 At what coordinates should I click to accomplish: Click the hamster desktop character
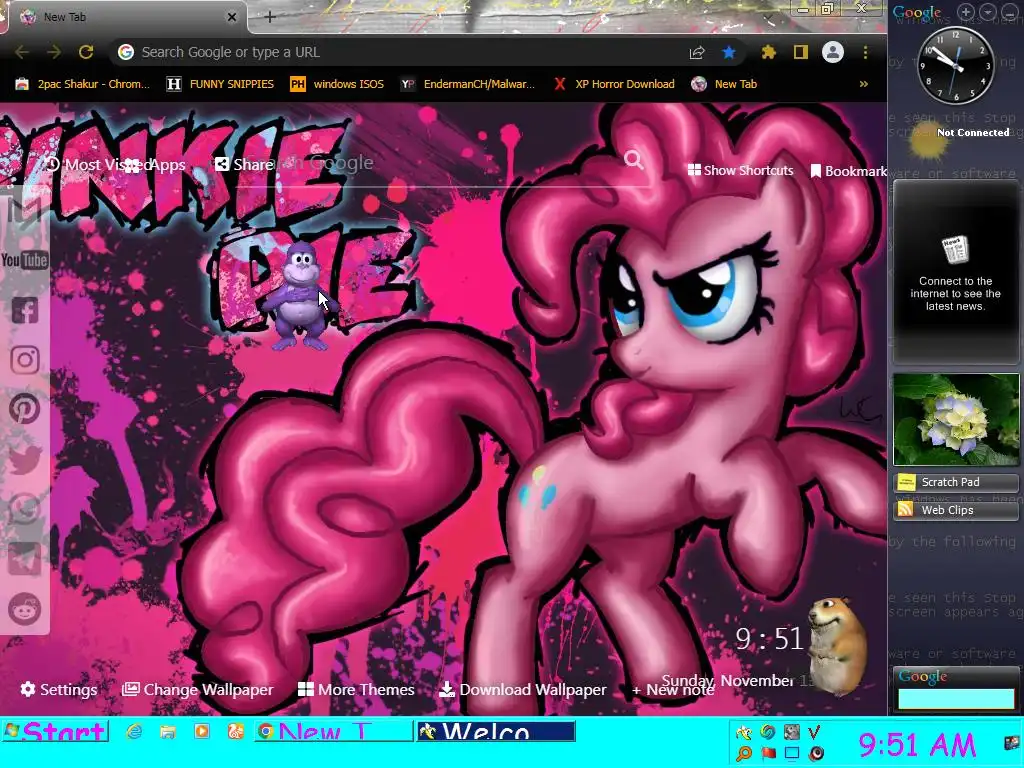click(837, 645)
